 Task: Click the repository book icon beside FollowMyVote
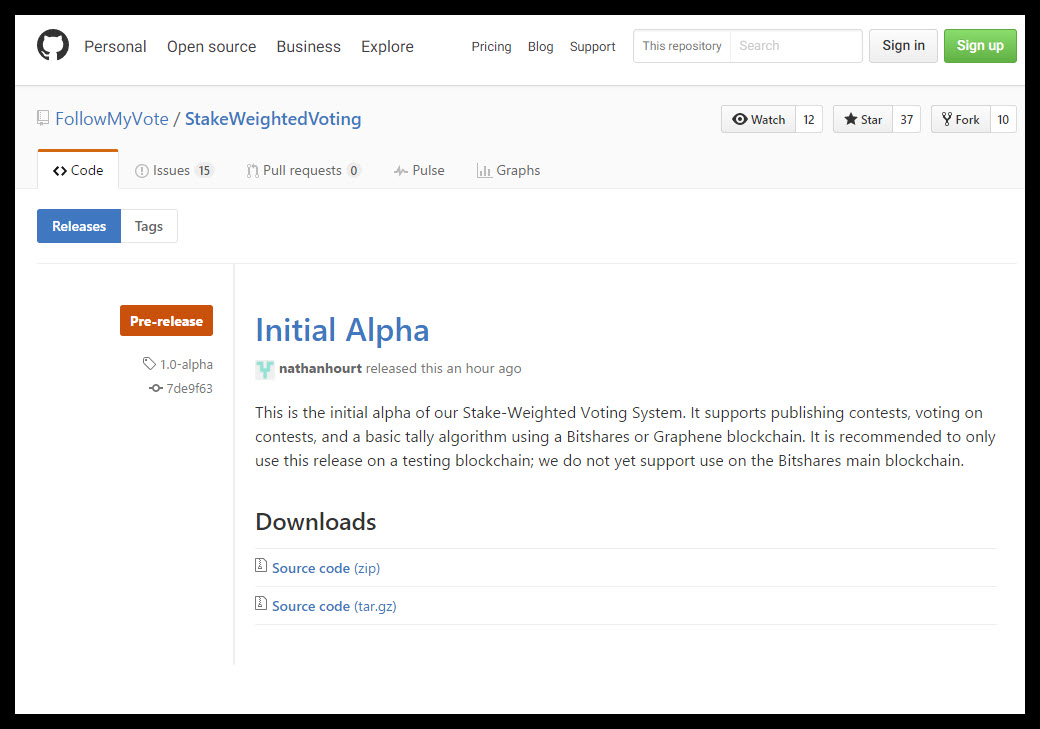(x=43, y=119)
